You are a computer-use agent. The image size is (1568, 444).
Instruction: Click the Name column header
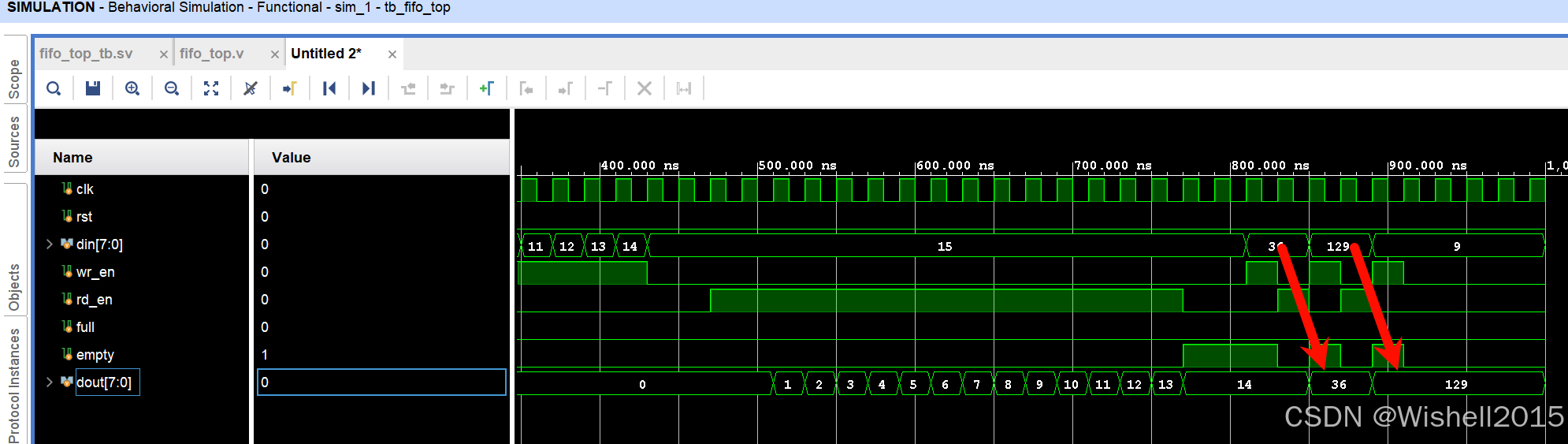(x=143, y=158)
